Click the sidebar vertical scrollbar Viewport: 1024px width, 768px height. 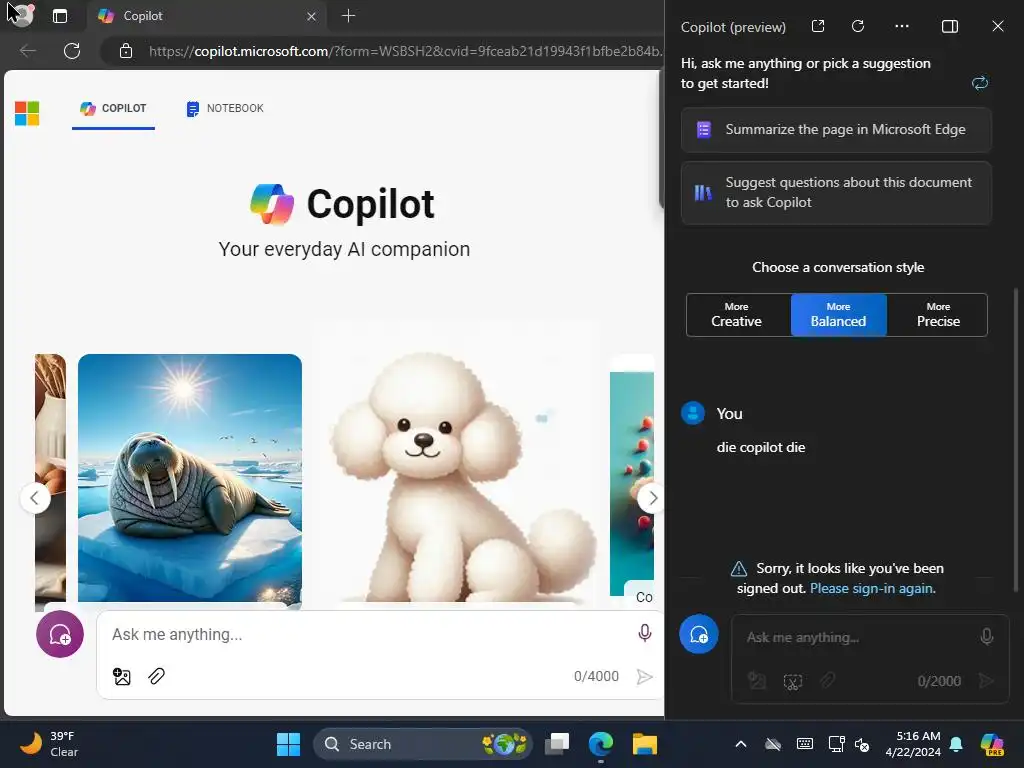tap(1016, 440)
